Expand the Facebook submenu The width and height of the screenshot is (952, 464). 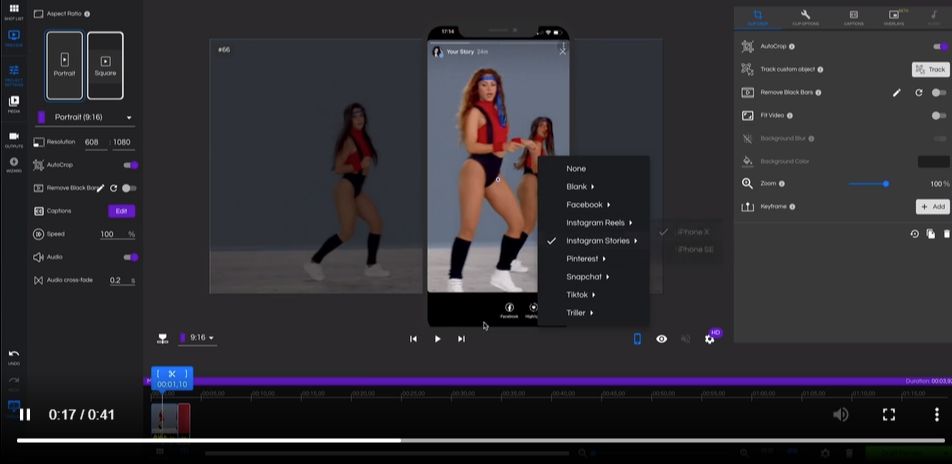point(588,205)
